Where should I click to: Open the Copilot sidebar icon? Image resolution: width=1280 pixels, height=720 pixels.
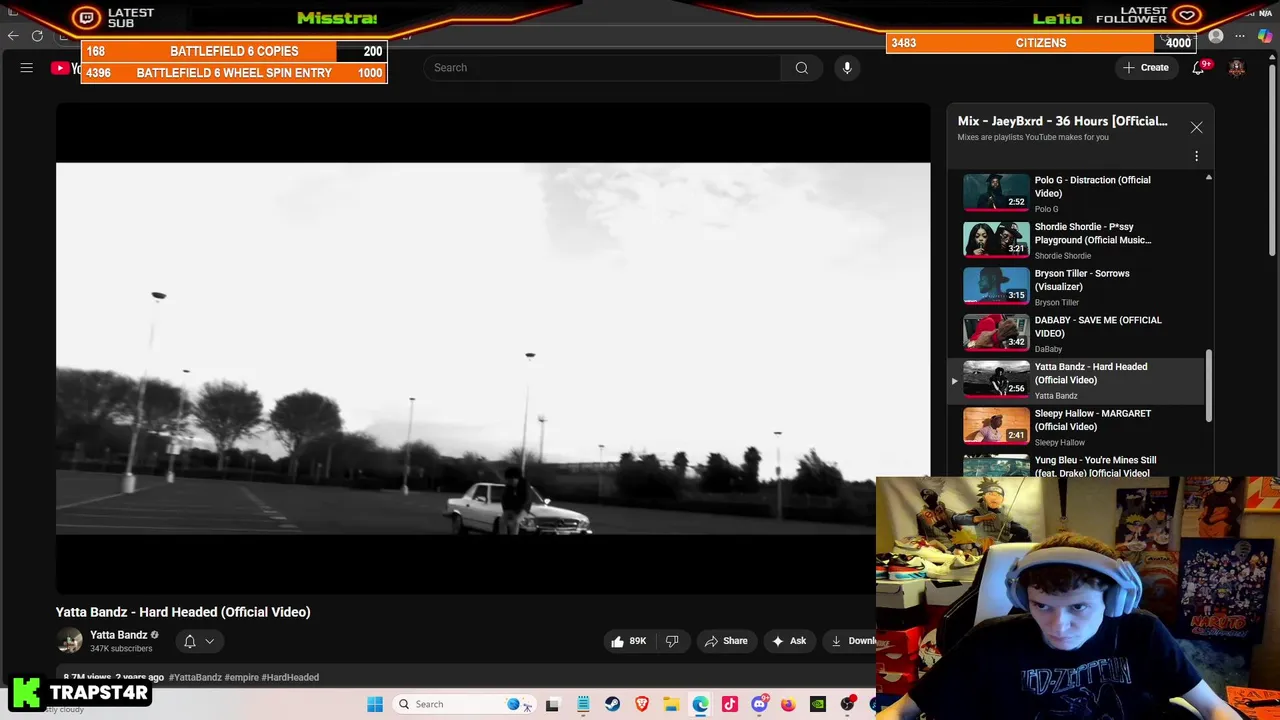click(x=1265, y=37)
